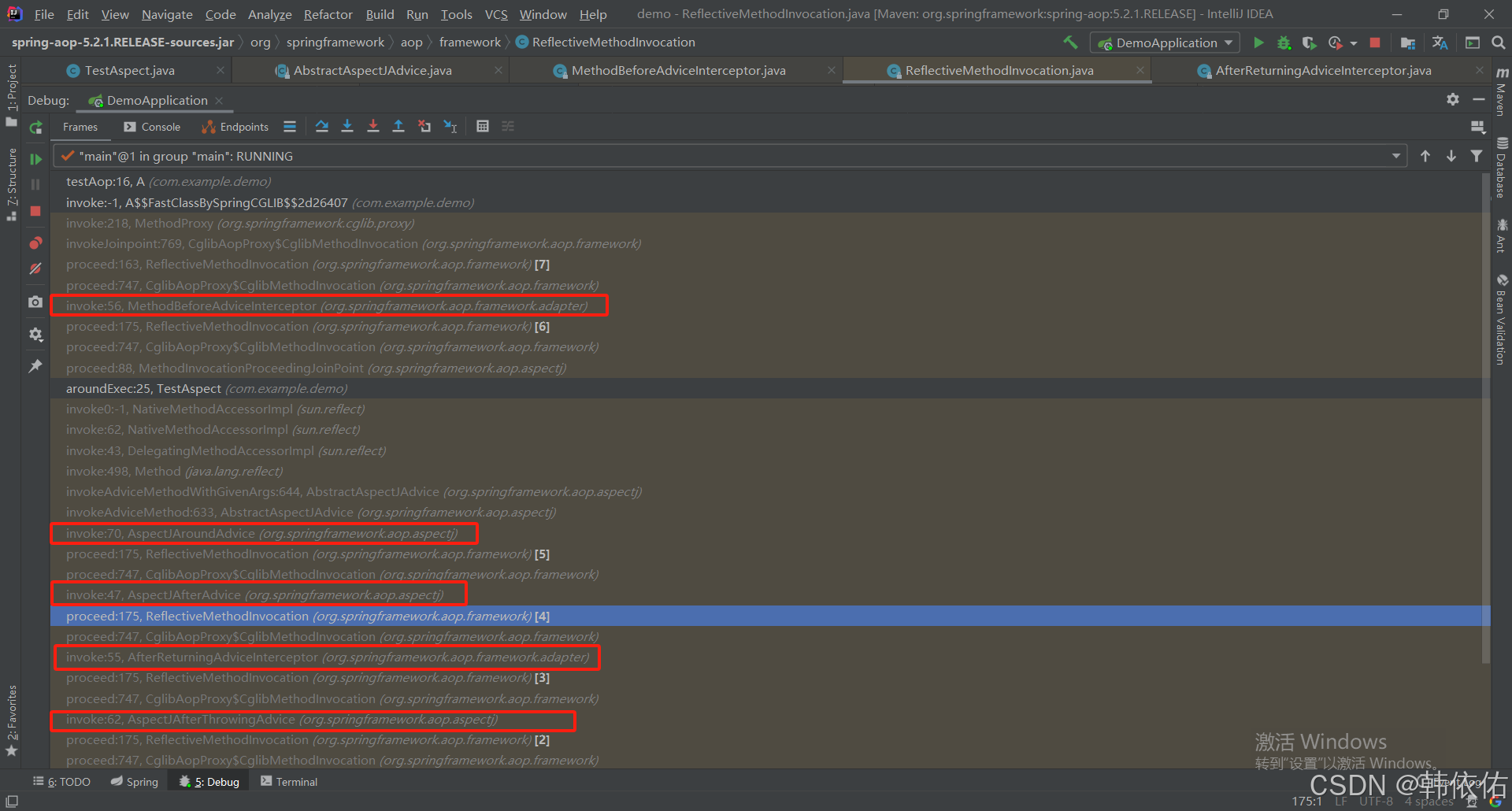1512x811 pixels.
Task: Click Step Over icon
Action: coord(322,127)
